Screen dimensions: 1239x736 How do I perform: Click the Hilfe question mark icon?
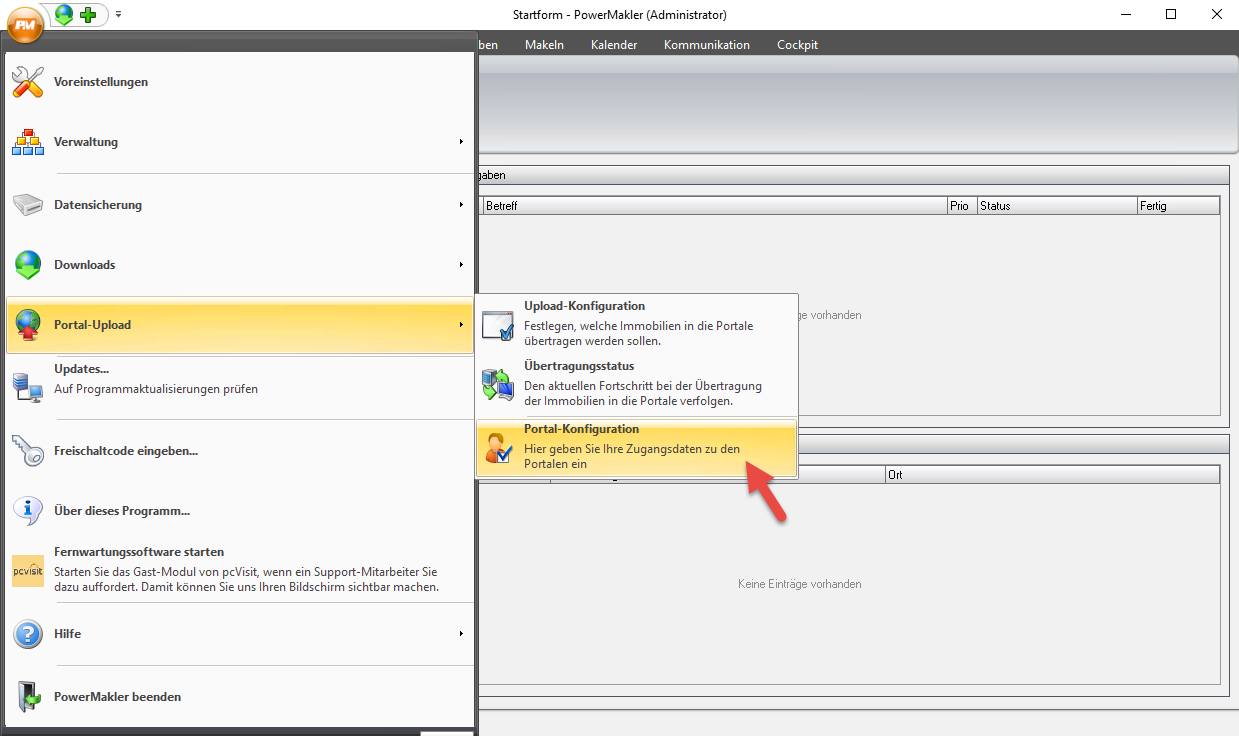click(x=28, y=634)
